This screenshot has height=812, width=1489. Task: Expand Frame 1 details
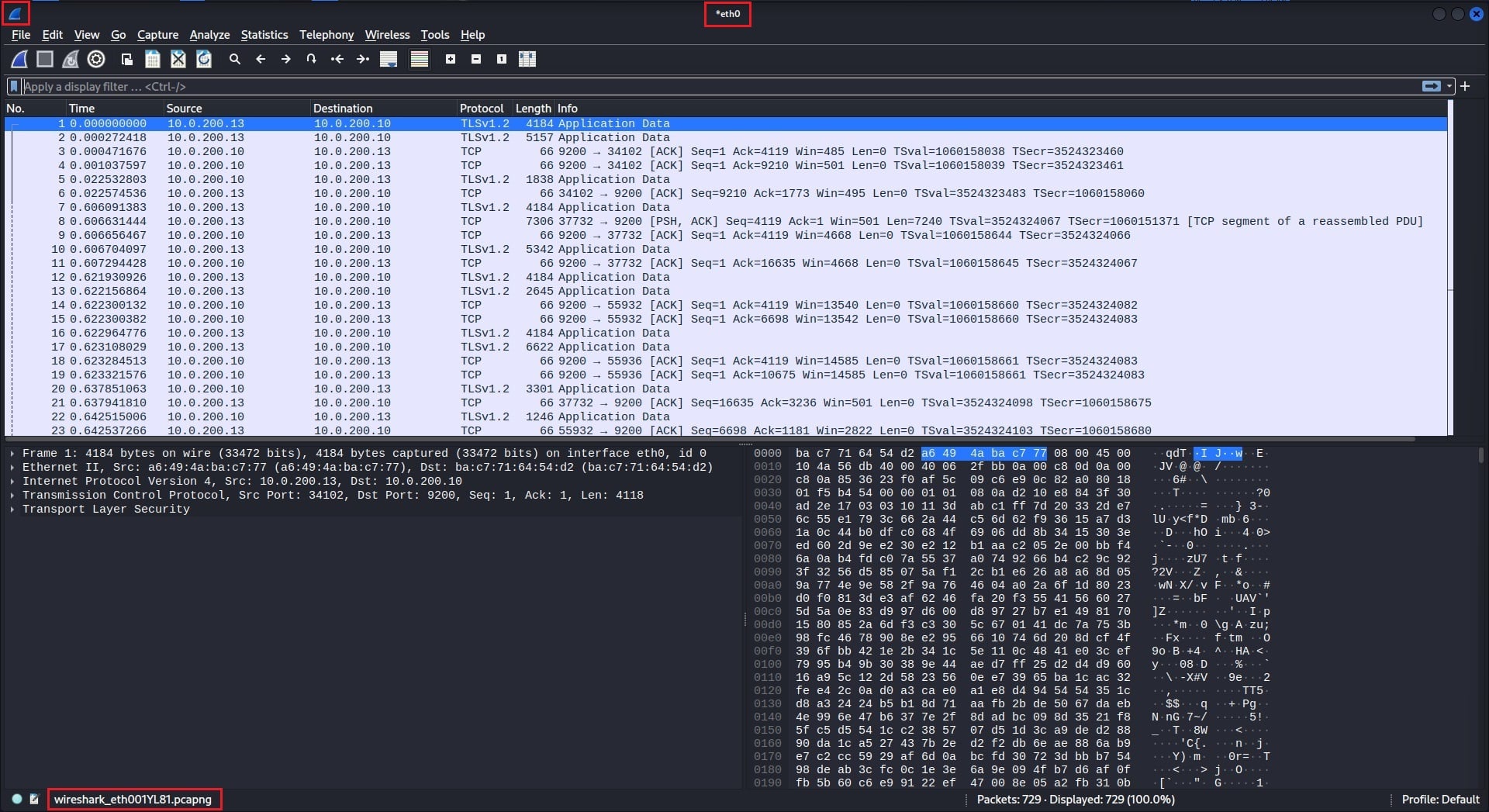[12, 453]
